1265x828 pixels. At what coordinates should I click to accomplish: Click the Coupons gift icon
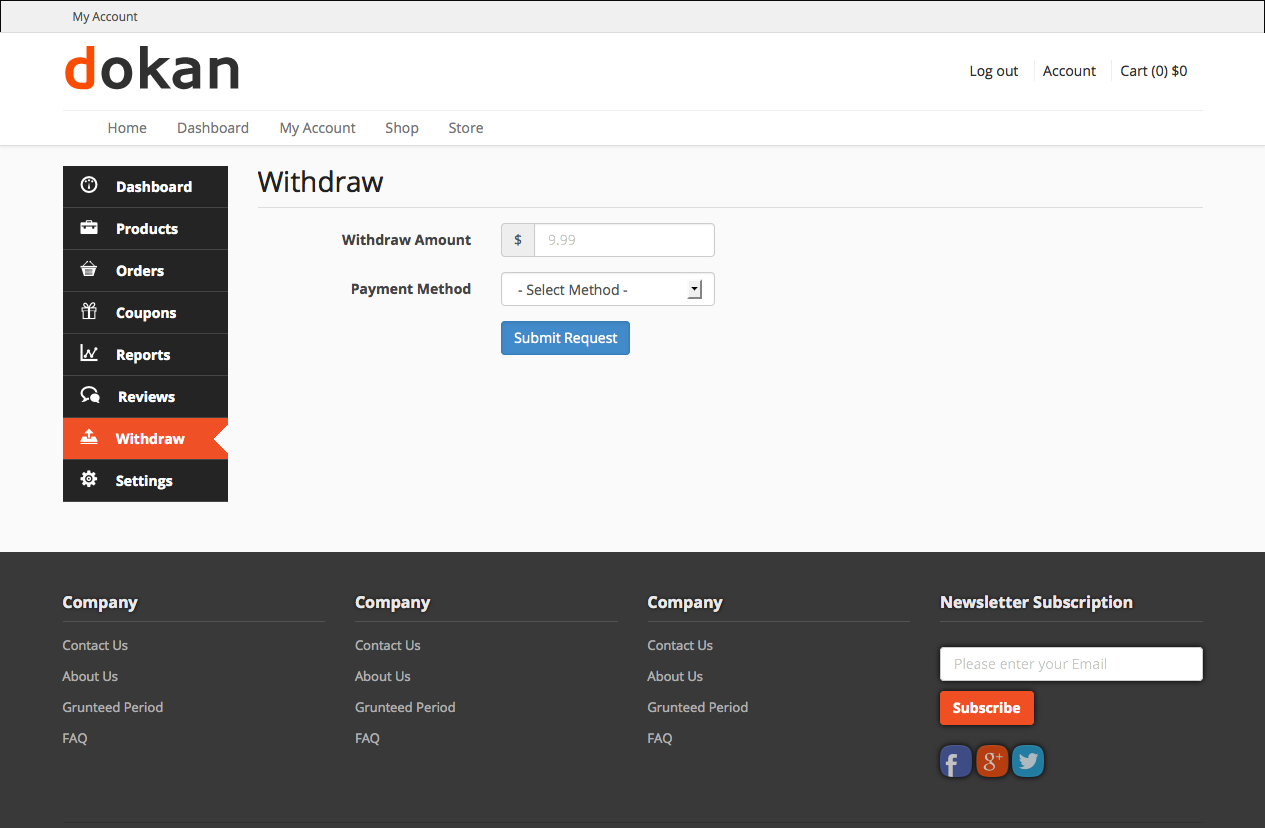[89, 311]
